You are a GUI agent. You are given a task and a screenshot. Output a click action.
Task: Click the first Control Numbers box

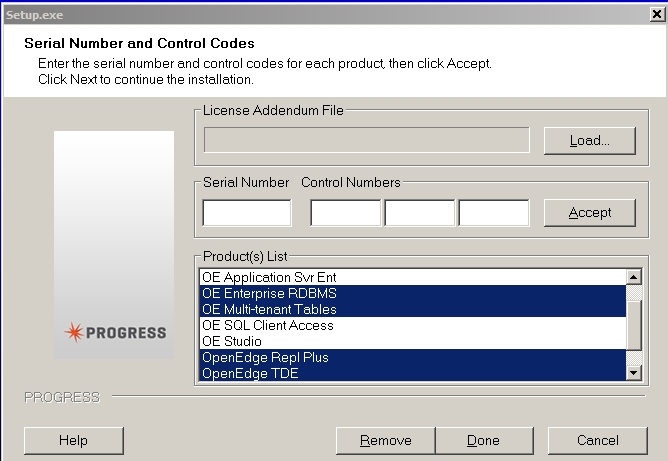coord(346,213)
